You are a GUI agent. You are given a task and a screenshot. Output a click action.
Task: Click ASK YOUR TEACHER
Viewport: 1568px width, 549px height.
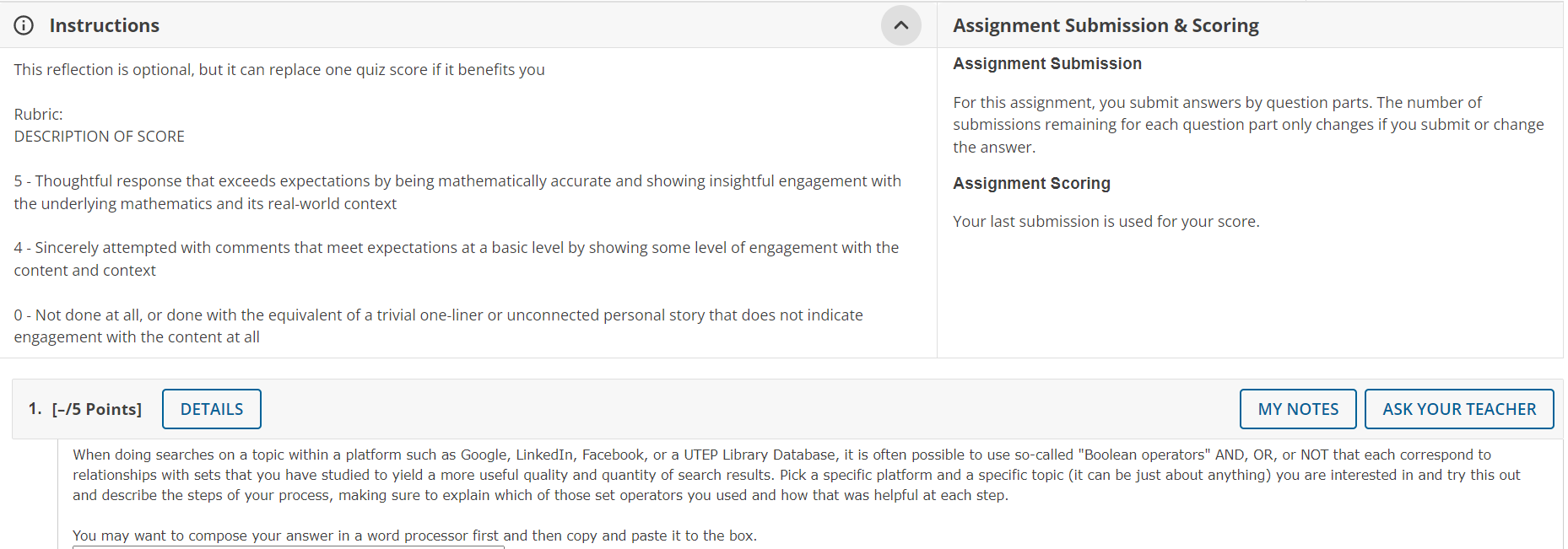[1459, 408]
